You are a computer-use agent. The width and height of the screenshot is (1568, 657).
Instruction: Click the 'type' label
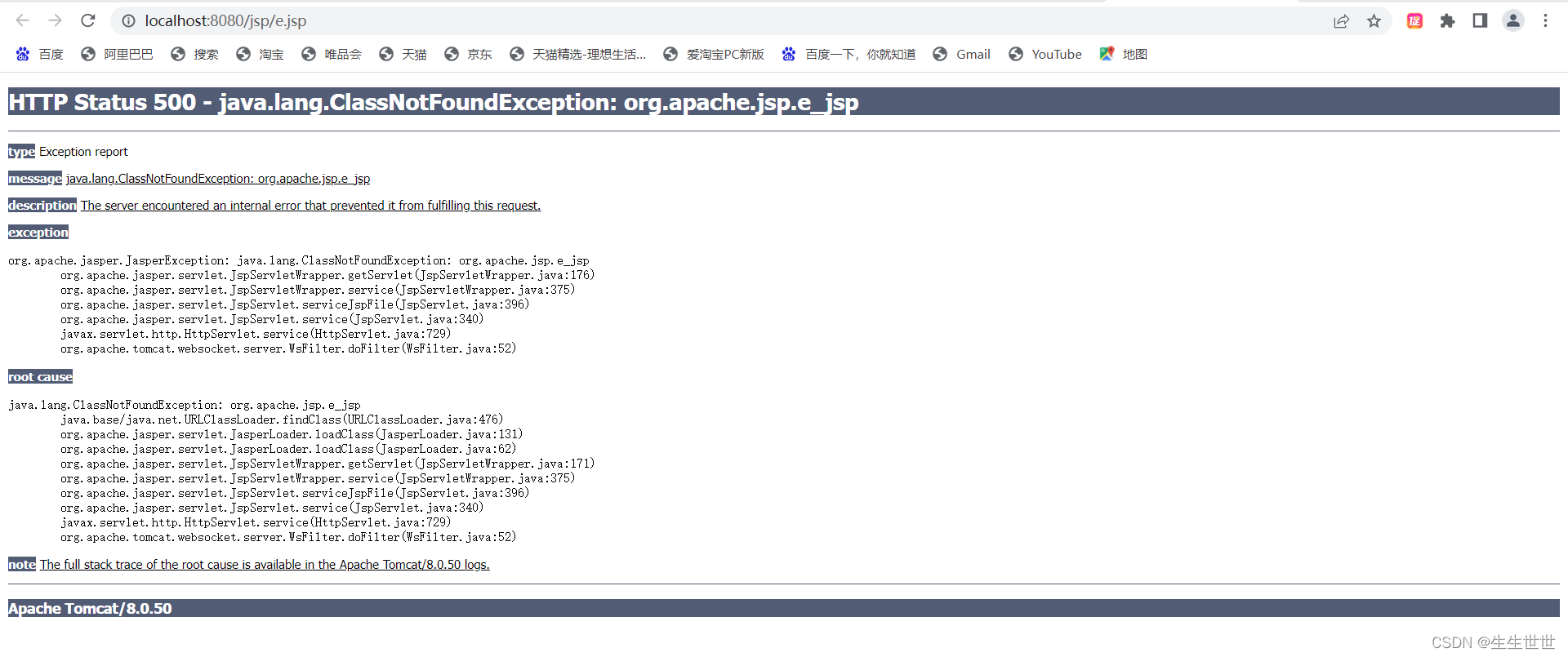click(21, 152)
